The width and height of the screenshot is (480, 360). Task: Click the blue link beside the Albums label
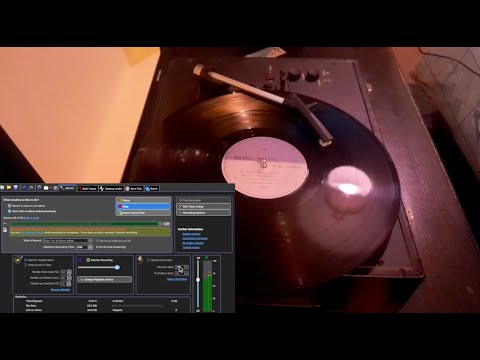click(31, 218)
